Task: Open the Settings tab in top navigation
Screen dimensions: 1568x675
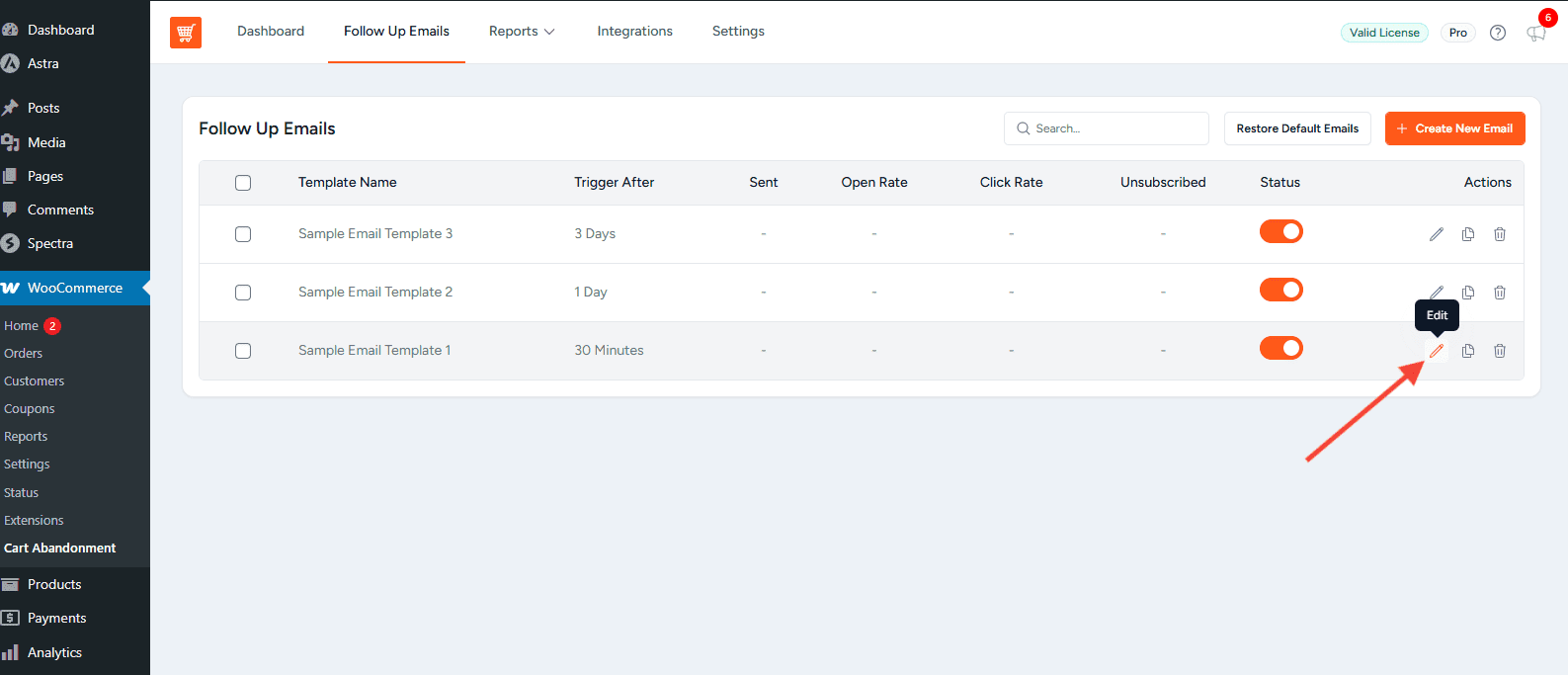Action: (x=738, y=32)
